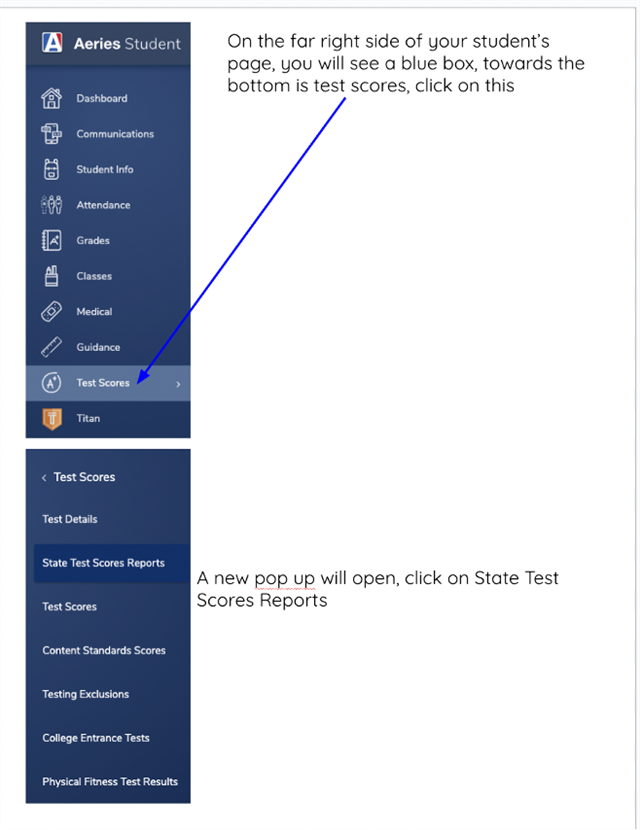
Task: Click Aeries Student header title
Action: 127,43
